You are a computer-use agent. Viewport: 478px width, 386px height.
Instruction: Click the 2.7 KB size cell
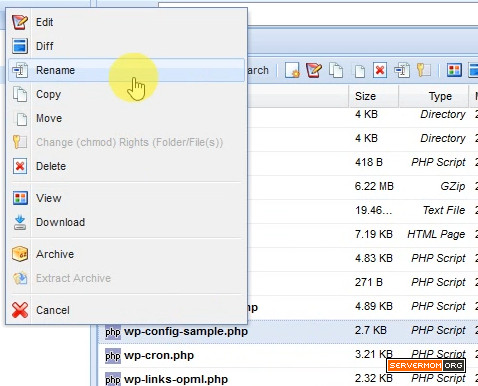[370, 330]
